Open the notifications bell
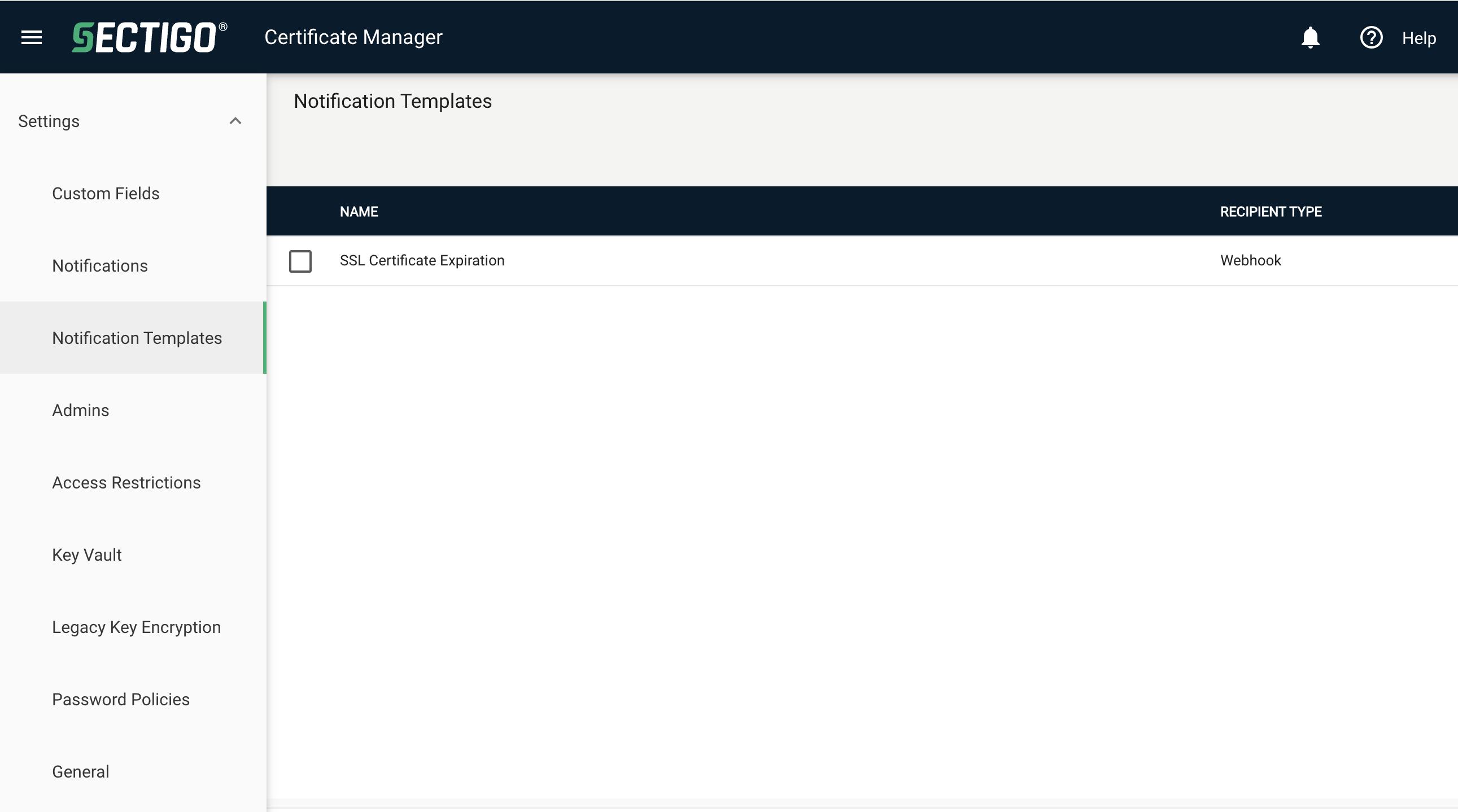 pos(1310,37)
